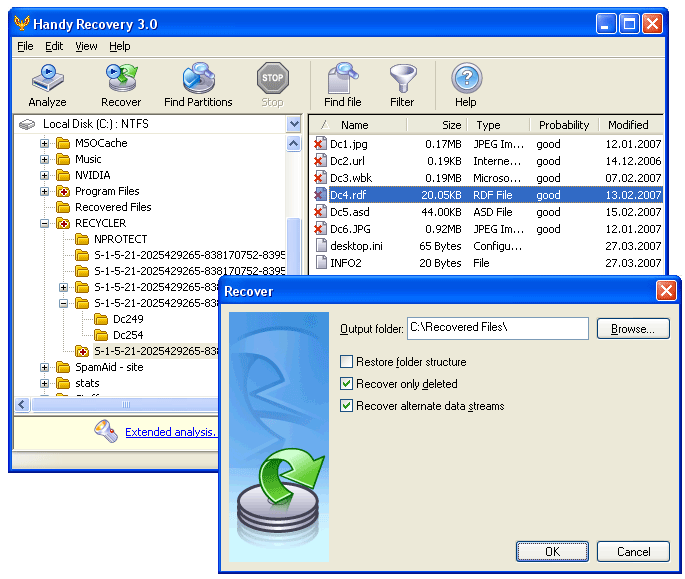Click the NPROTECT folder icon

(x=82, y=239)
